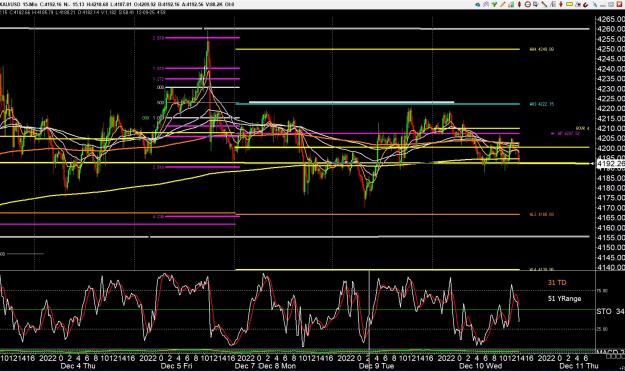Image resolution: width=625 pixels, height=371 pixels.
Task: Click the monitor pointer icon in the toolbar
Action: point(535,4)
